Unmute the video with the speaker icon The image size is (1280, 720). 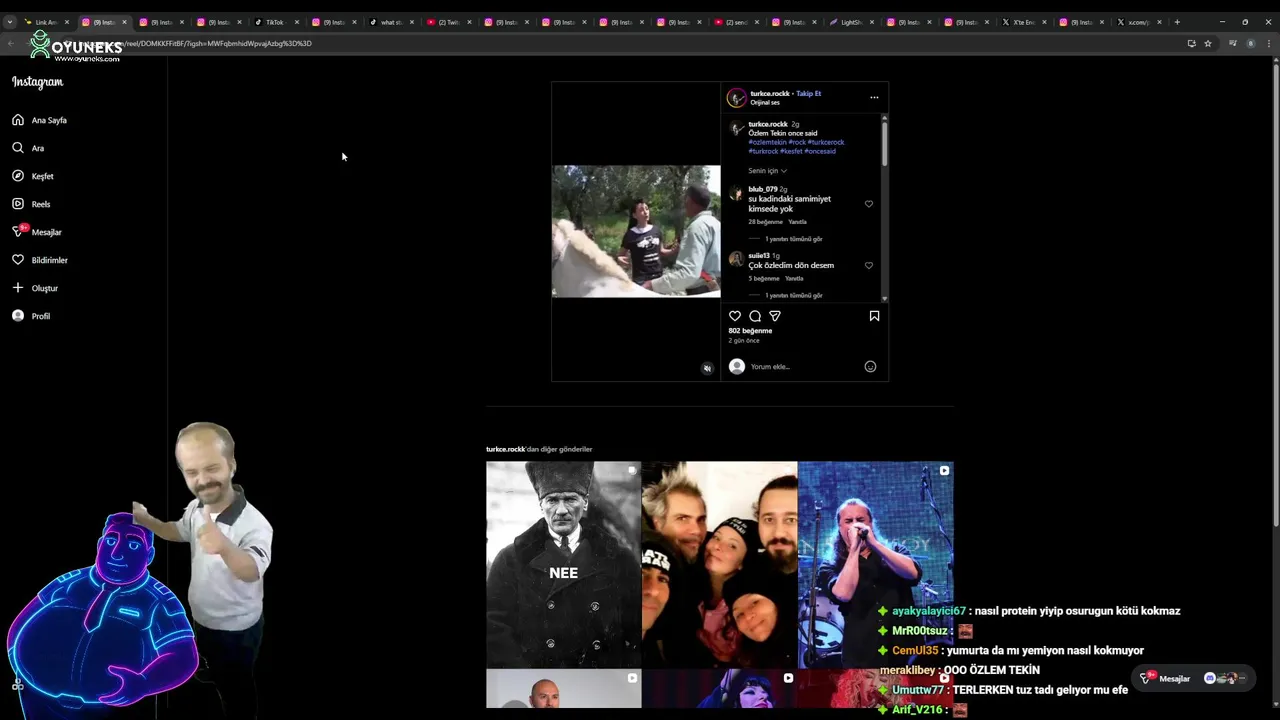click(x=707, y=368)
